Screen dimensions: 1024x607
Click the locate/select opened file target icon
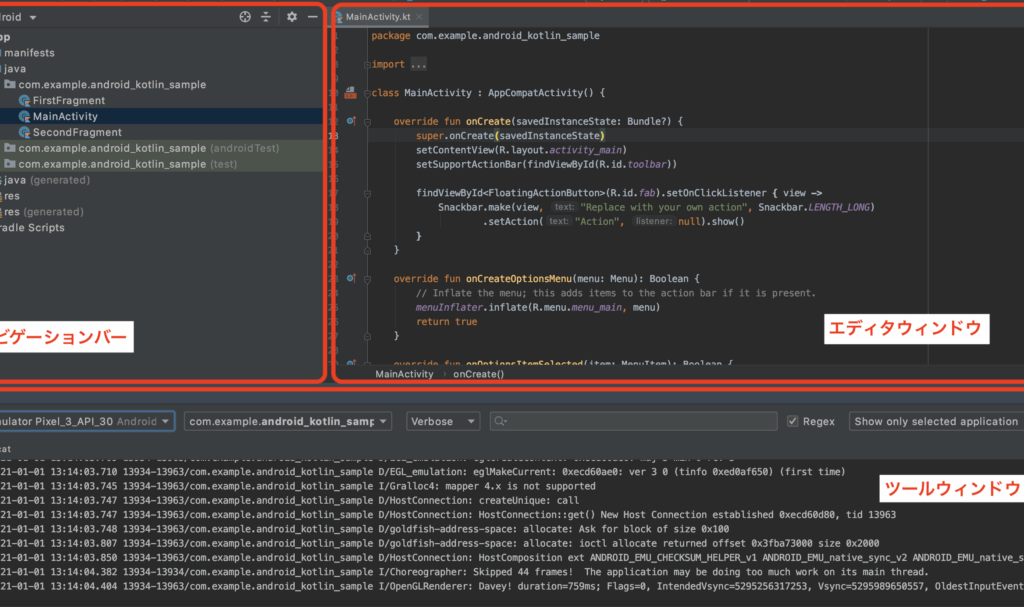pos(245,17)
